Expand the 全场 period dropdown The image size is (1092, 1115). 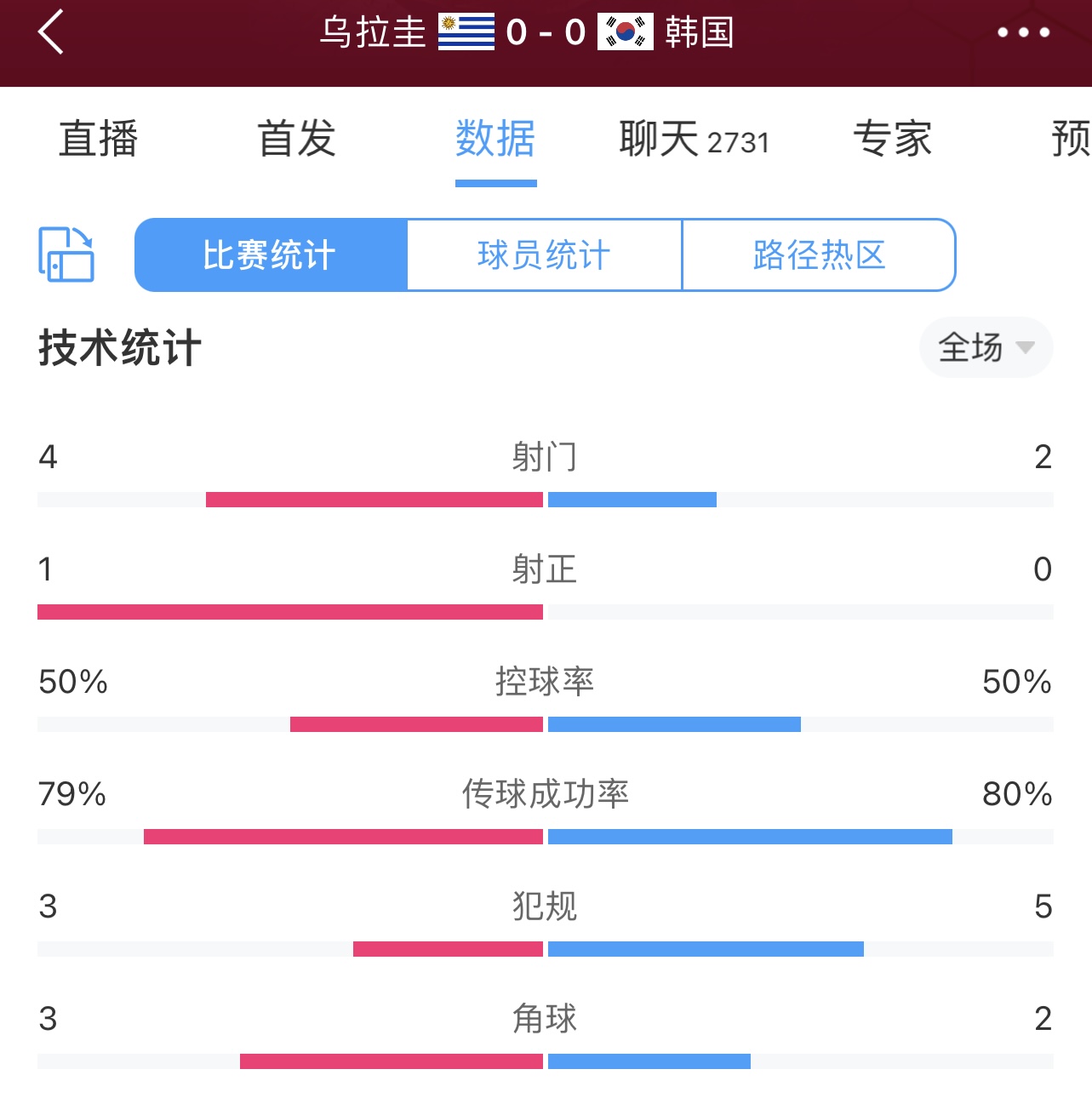(986, 347)
